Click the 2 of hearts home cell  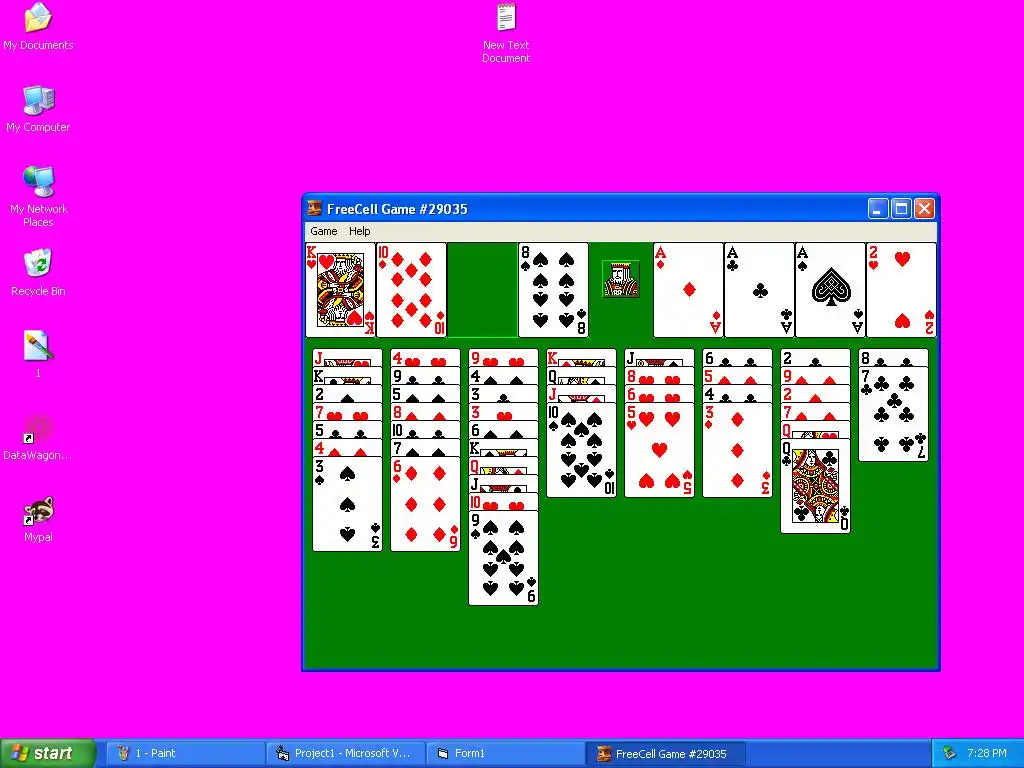[x=901, y=290]
